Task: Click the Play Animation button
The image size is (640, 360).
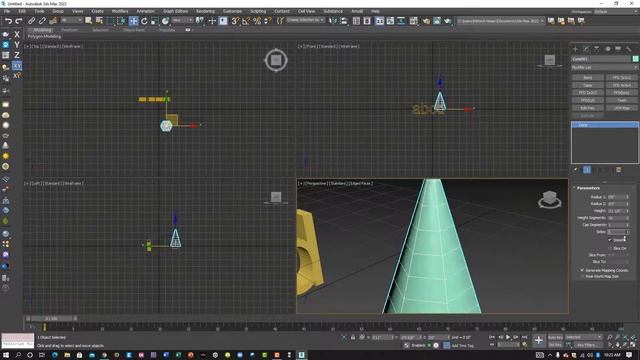Action: (508, 337)
